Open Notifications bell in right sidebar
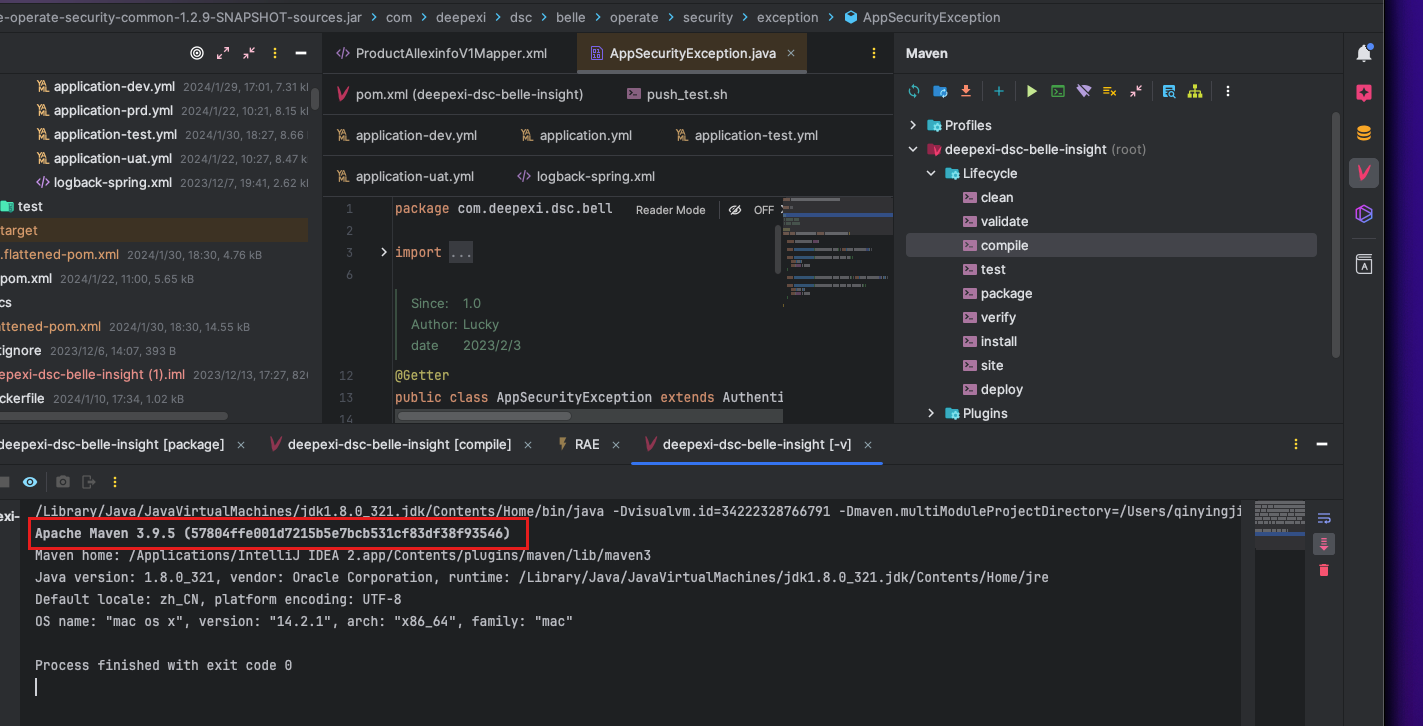Image resolution: width=1423 pixels, height=726 pixels. tap(1364, 54)
